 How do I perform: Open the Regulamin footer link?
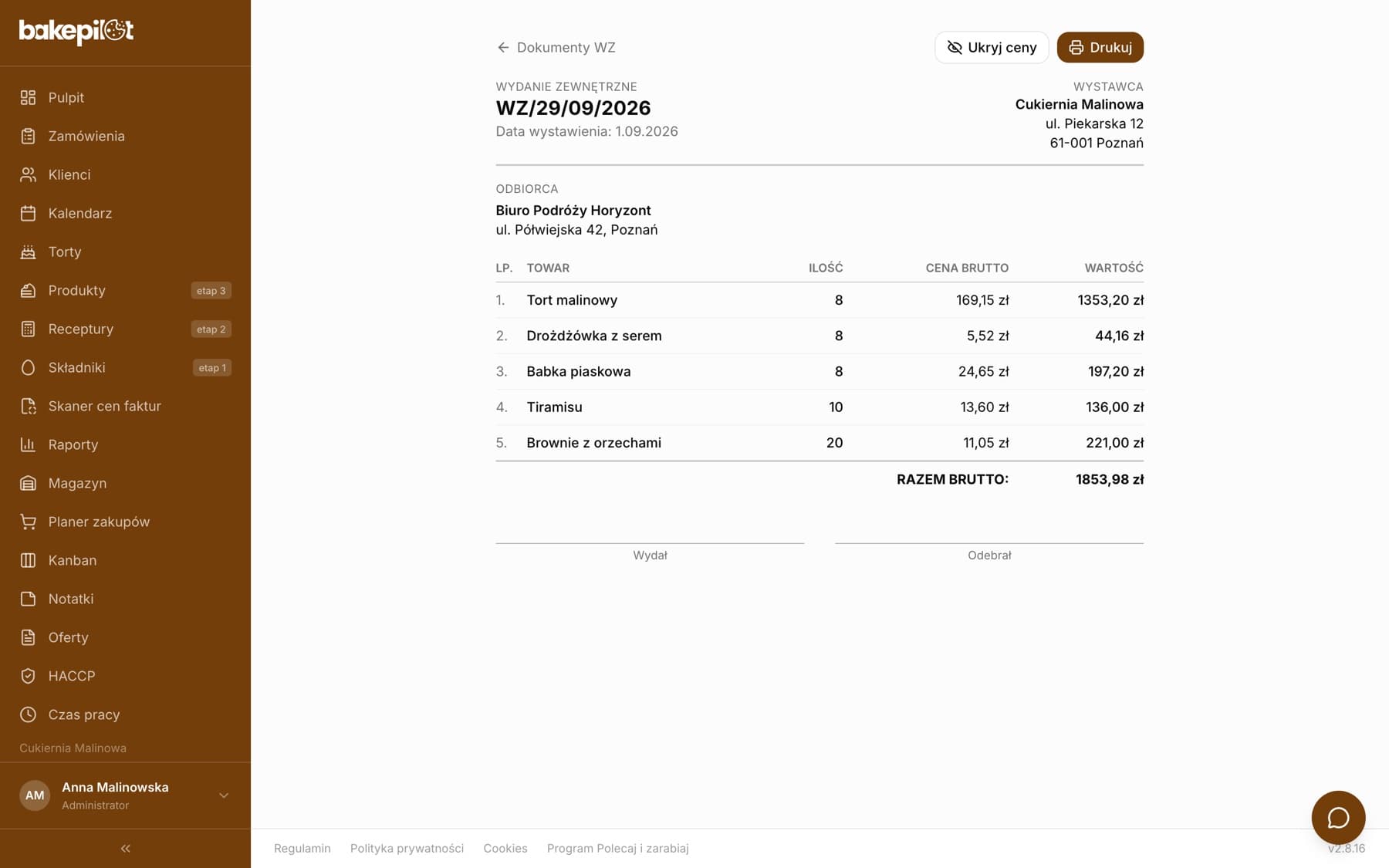[x=302, y=848]
